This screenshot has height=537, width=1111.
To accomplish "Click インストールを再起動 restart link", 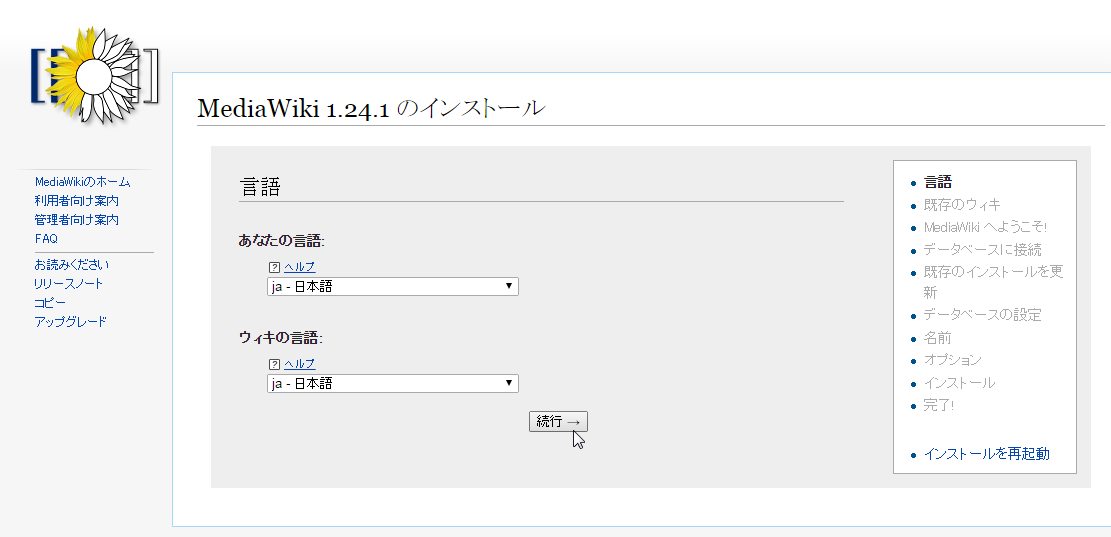I will coord(986,454).
